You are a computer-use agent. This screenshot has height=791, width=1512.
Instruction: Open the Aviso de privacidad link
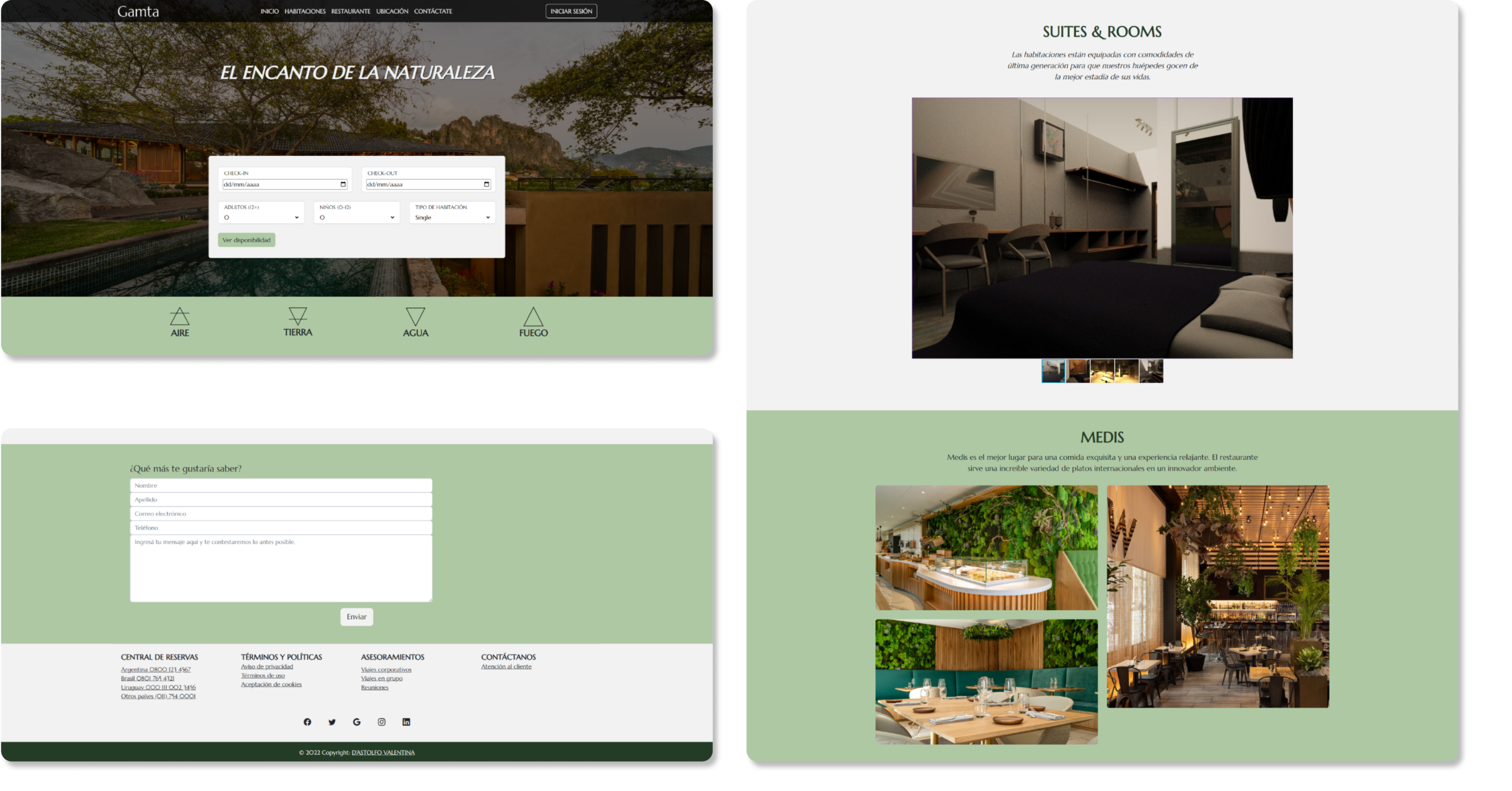(x=267, y=666)
